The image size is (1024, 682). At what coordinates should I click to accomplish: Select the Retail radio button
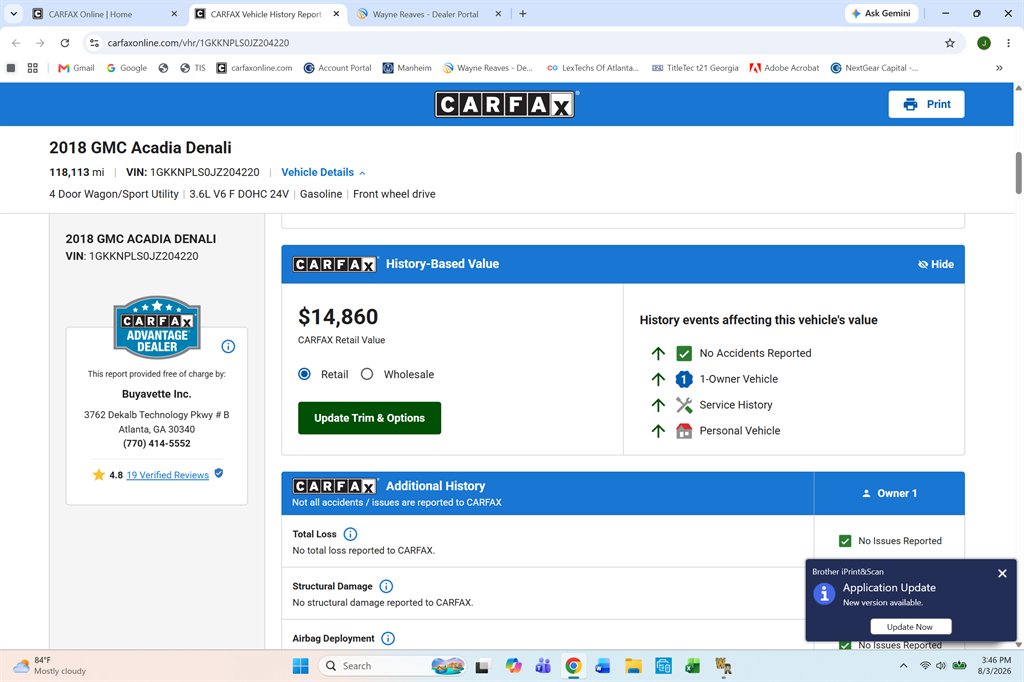tap(304, 374)
